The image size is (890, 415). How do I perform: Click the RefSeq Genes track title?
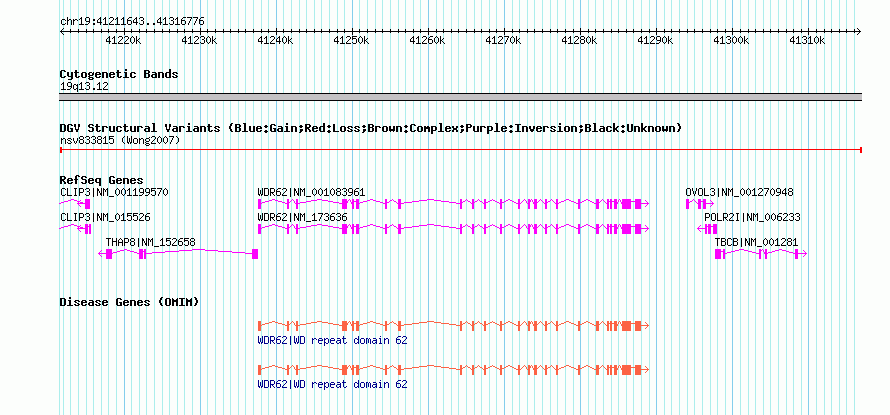(101, 181)
